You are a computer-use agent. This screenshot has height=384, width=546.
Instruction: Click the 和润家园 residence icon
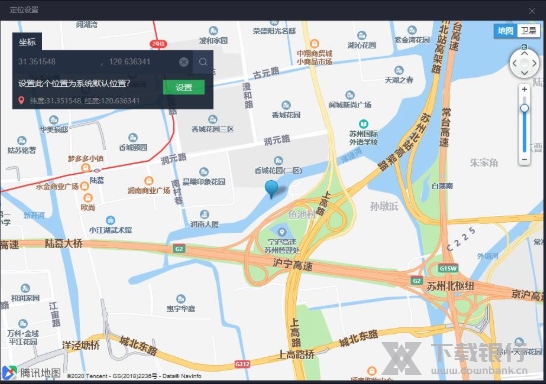click(25, 288)
